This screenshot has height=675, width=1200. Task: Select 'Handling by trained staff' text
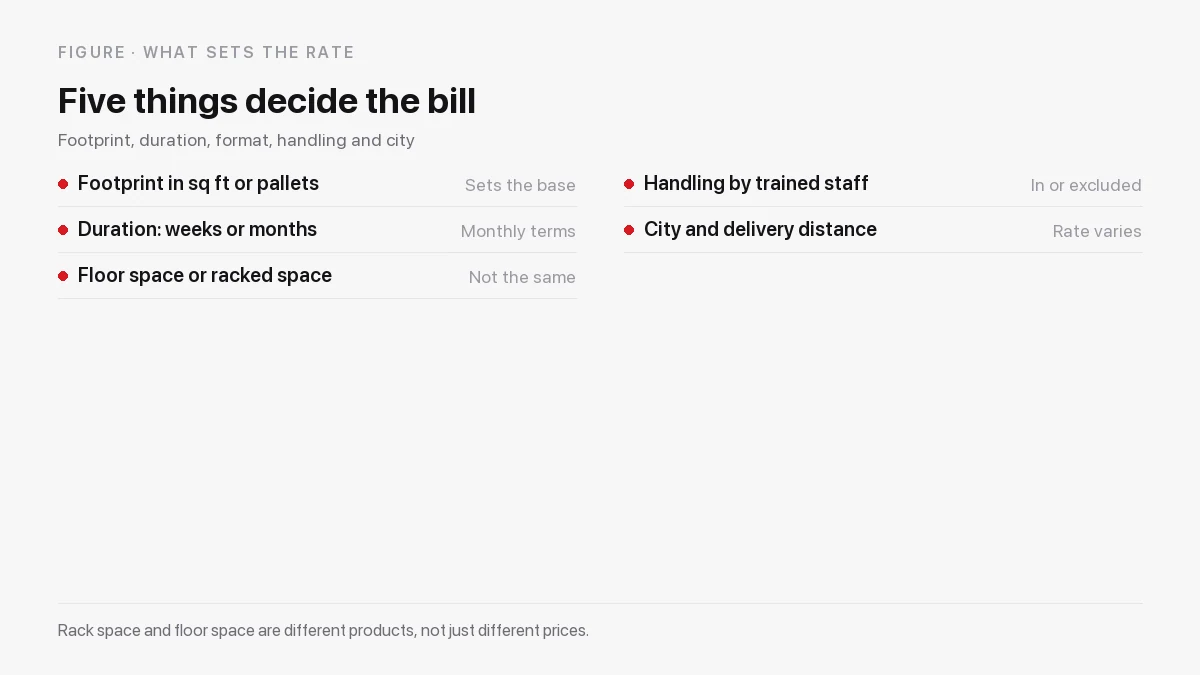point(756,184)
